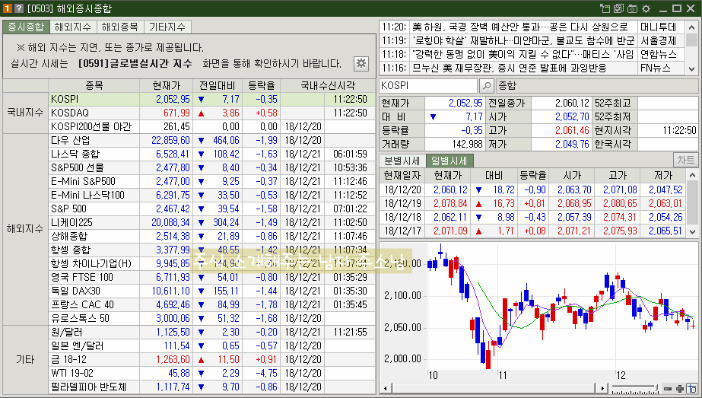Select the 프랑스 CAC 40 row
The width and height of the screenshot is (702, 398).
[212, 304]
